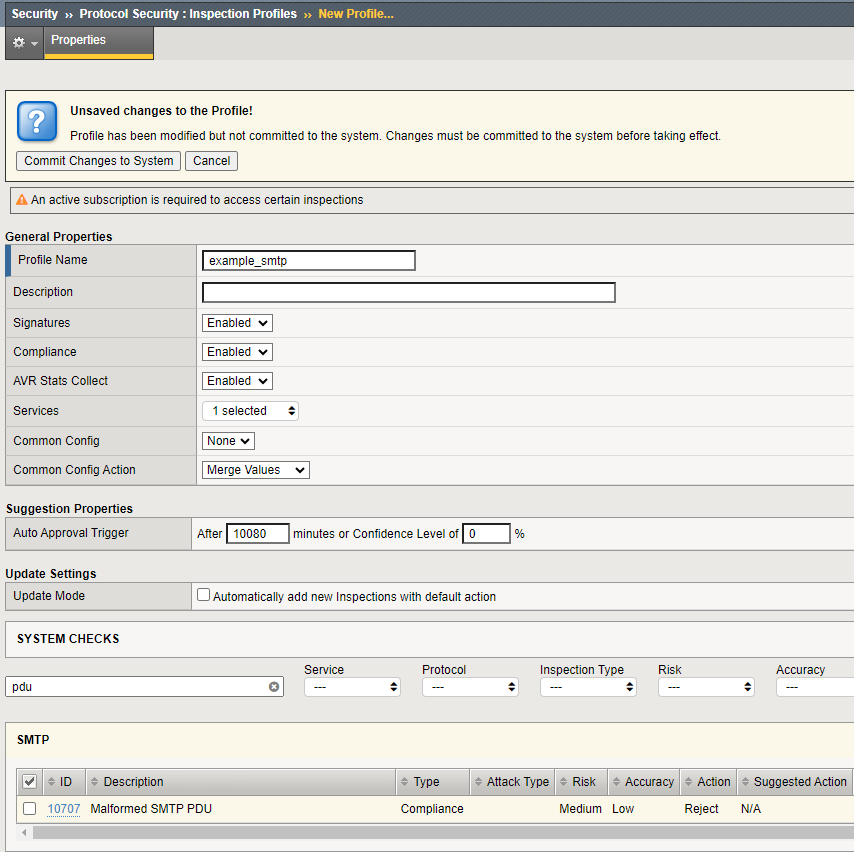
Task: Open the gear settings menu
Action: pyautogui.click(x=24, y=43)
